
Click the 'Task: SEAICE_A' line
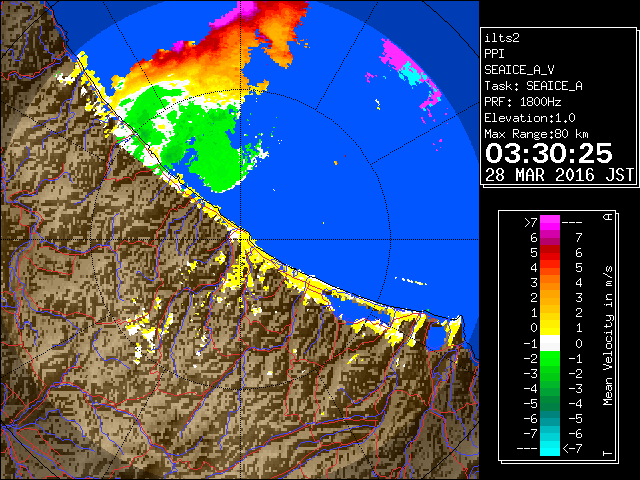[533, 86]
